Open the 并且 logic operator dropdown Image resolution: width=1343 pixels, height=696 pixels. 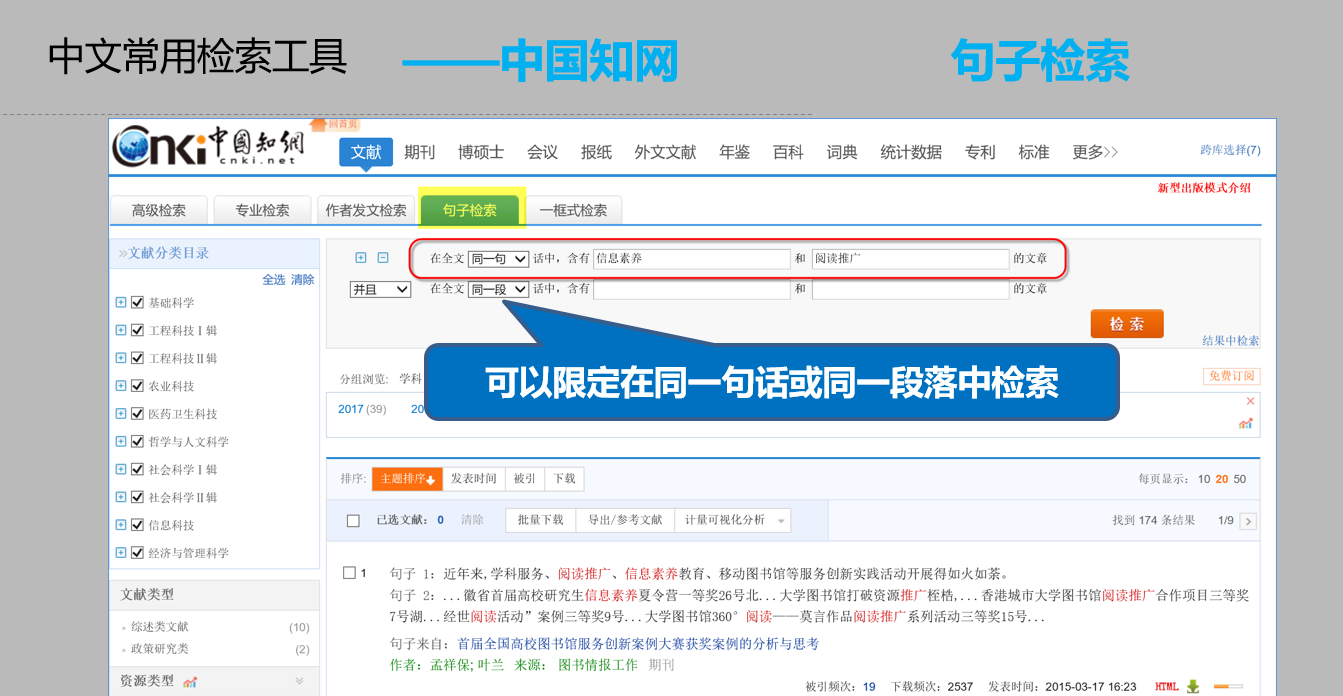(x=380, y=289)
